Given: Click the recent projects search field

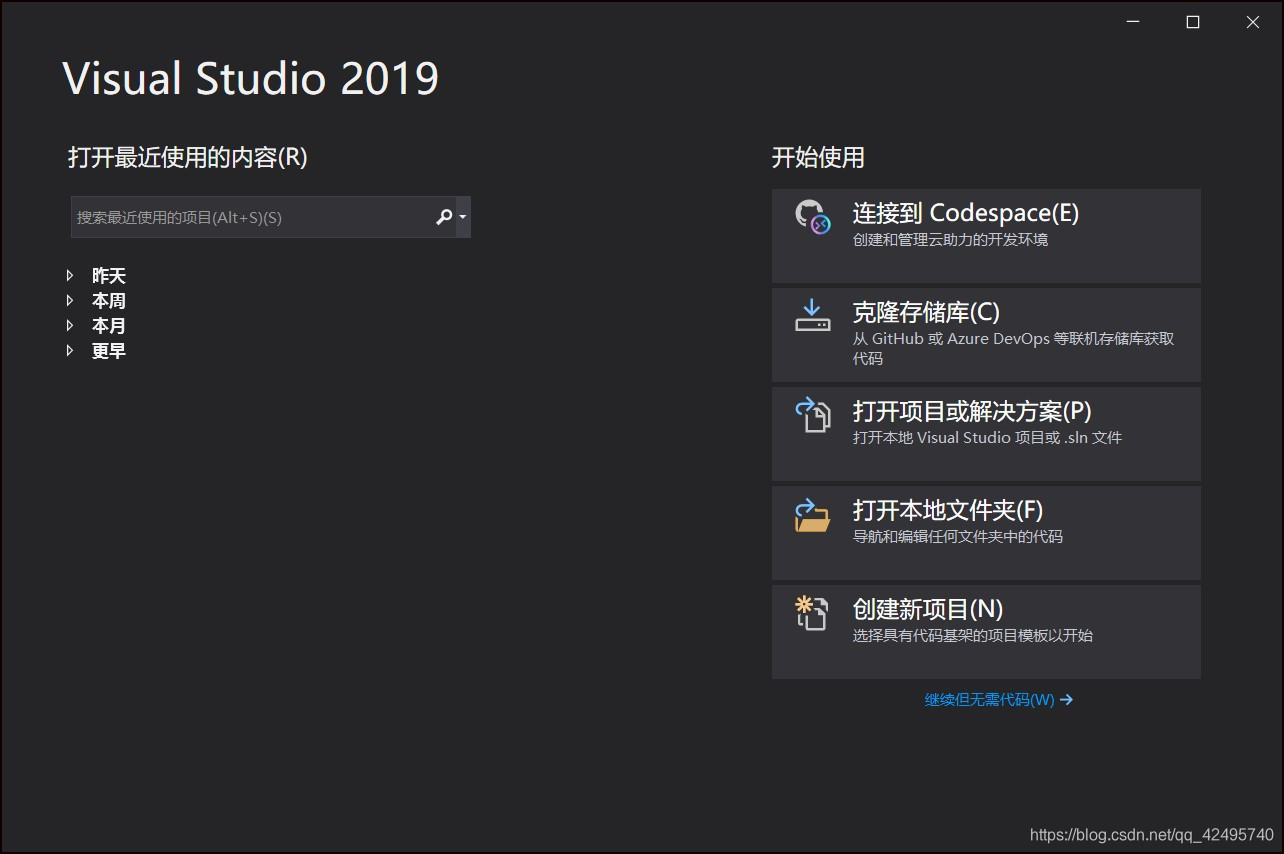Looking at the screenshot, I should tap(250, 216).
